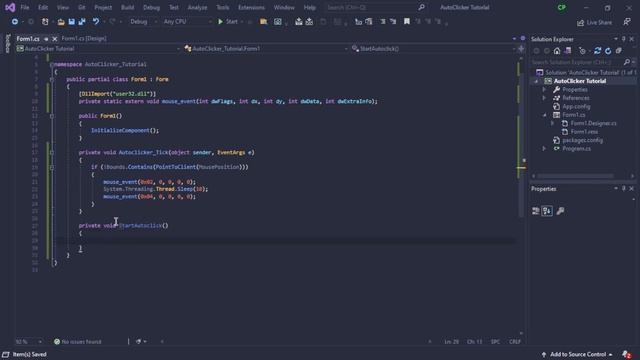The height and width of the screenshot is (360, 640).
Task: Open the Debug configuration dropdown
Action: [x=143, y=22]
